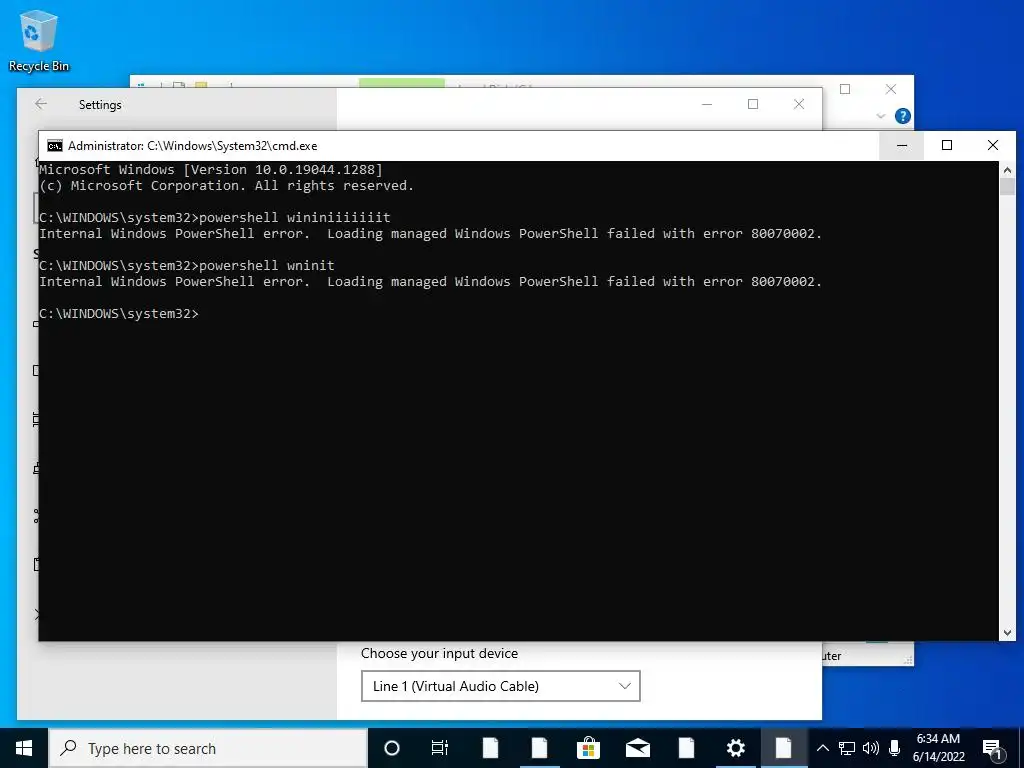
Task: Maximize the File Explorer window
Action: [845, 89]
